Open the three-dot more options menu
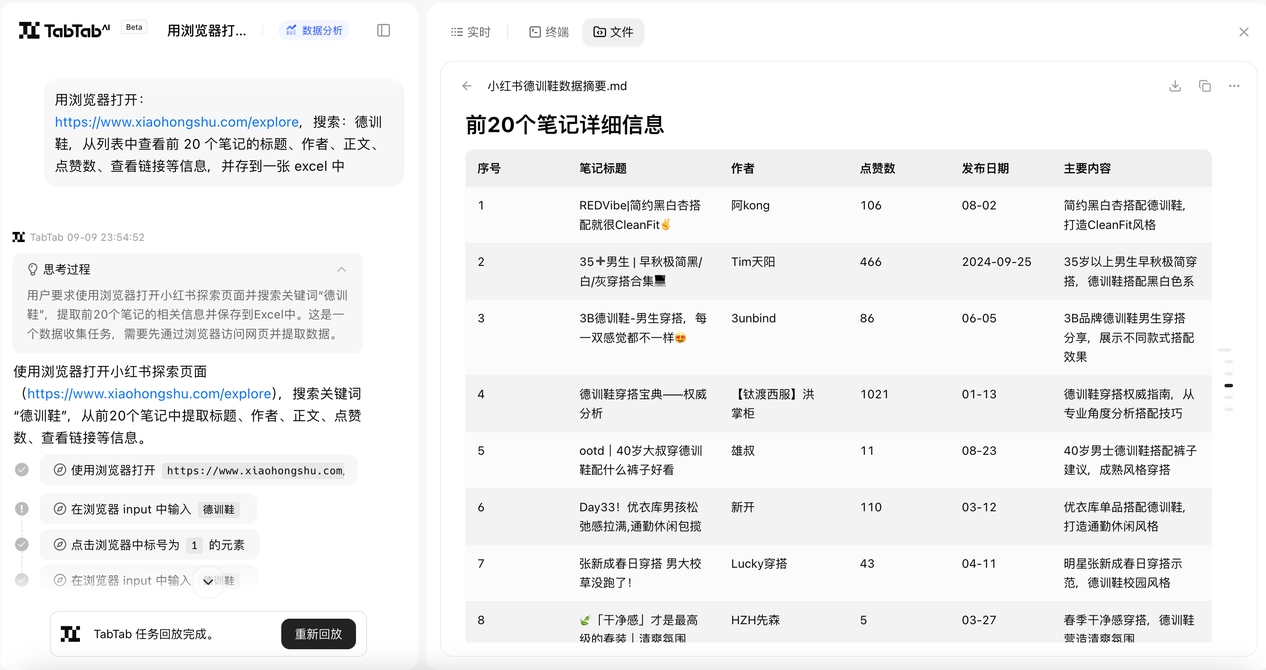 pos(1234,86)
